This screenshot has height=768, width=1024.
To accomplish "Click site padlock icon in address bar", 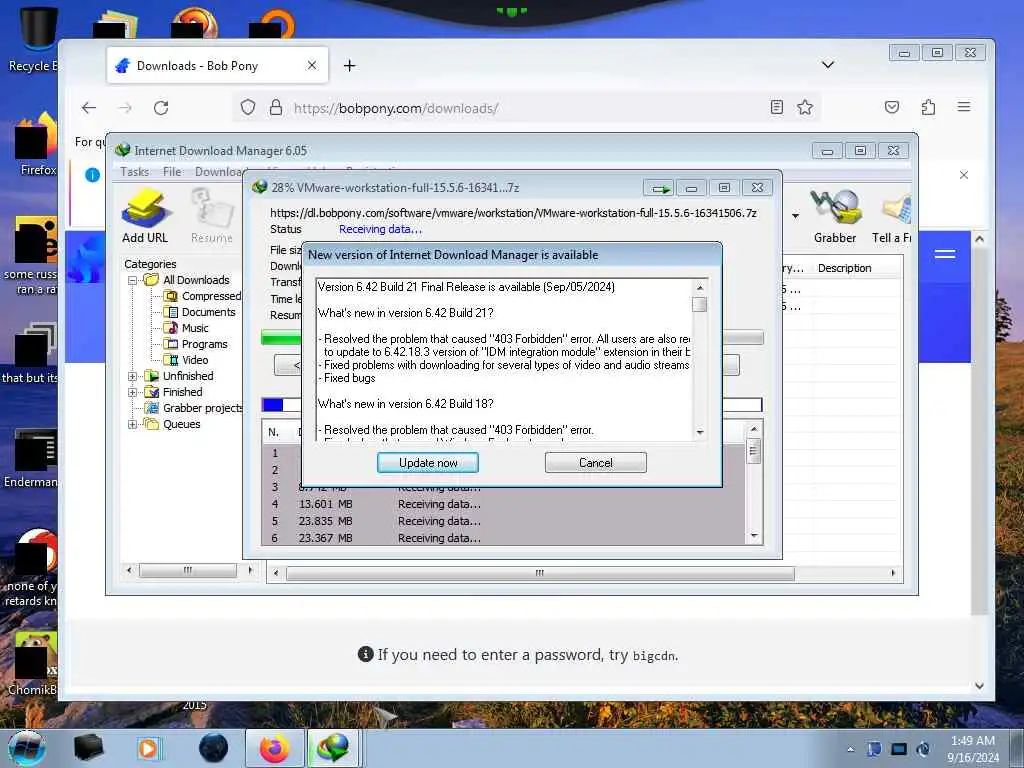I will pyautogui.click(x=276, y=107).
